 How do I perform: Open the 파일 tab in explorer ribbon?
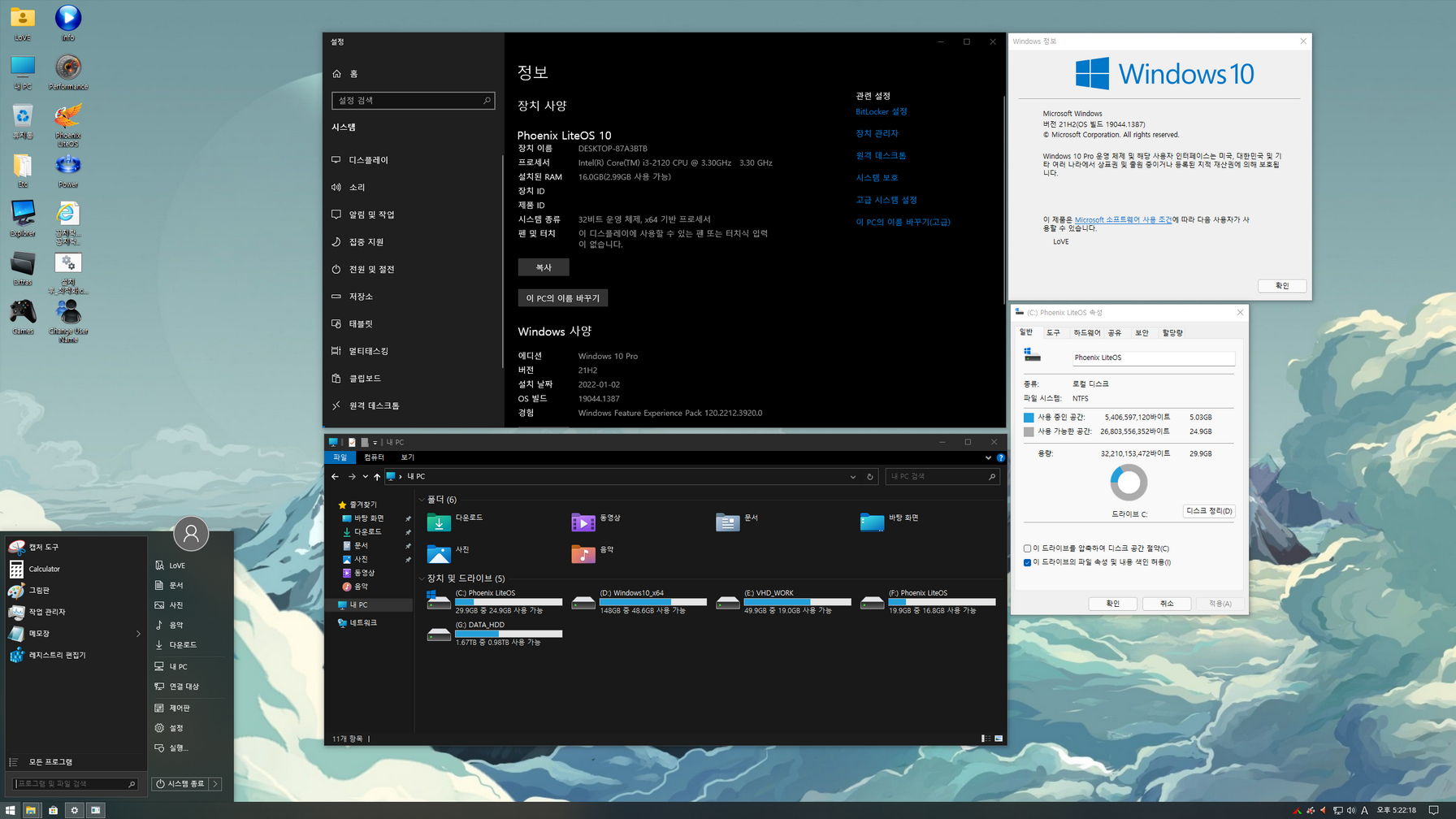(340, 457)
